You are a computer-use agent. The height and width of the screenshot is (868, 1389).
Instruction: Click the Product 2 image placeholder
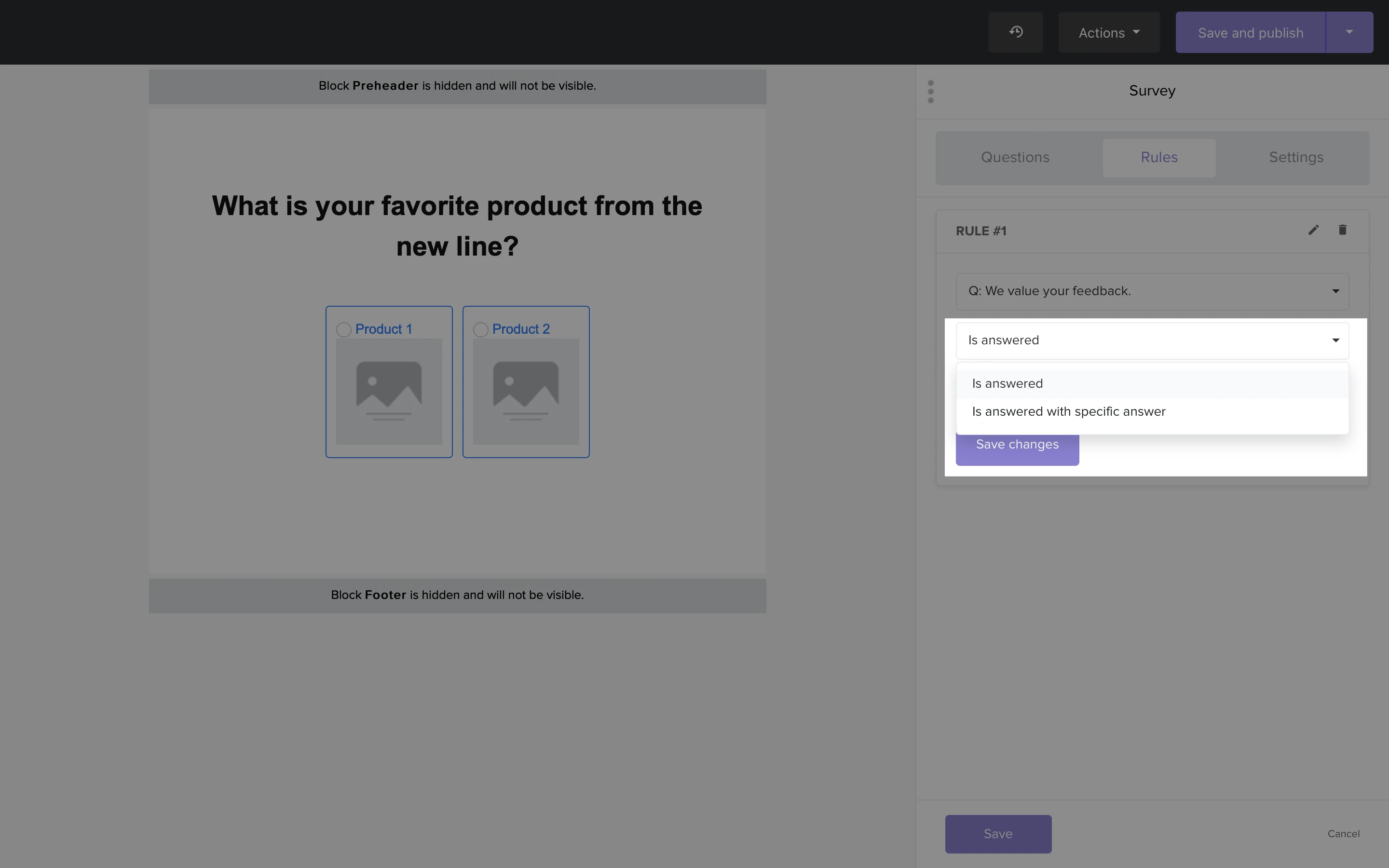(x=526, y=392)
